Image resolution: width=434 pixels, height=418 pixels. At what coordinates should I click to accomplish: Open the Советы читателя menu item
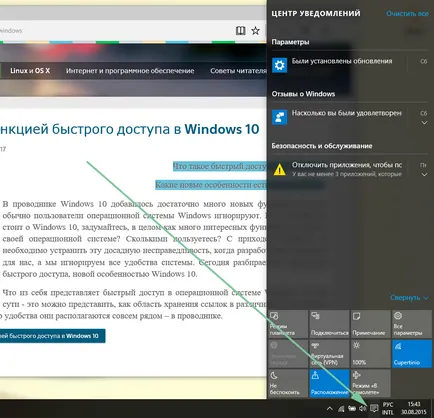point(238,71)
